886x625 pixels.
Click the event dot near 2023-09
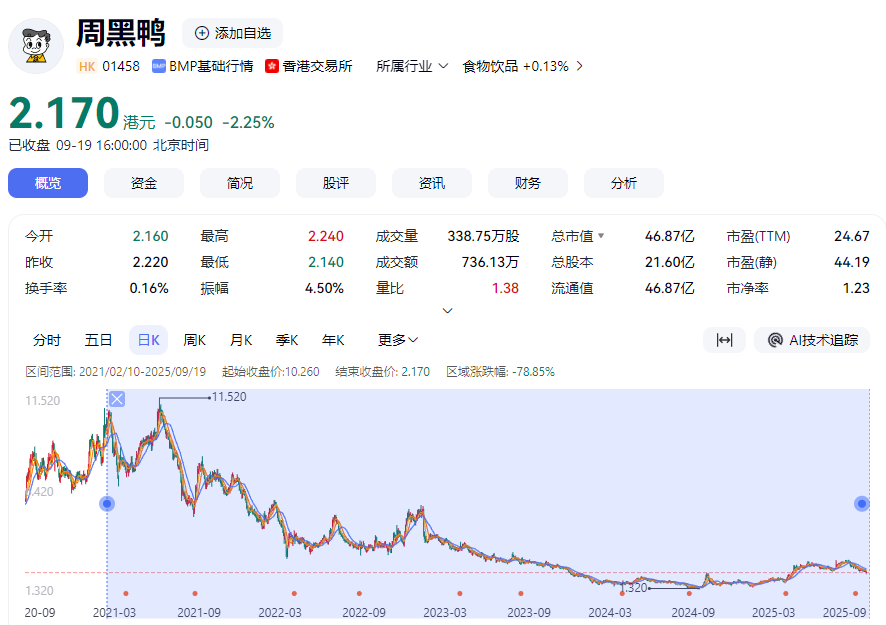[x=521, y=593]
